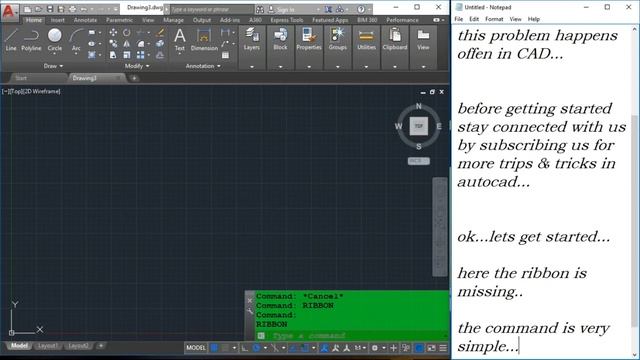Use the Copy tool in the Modify panel
Image resolution: width=640 pixels, height=360 pixels.
click(113, 44)
